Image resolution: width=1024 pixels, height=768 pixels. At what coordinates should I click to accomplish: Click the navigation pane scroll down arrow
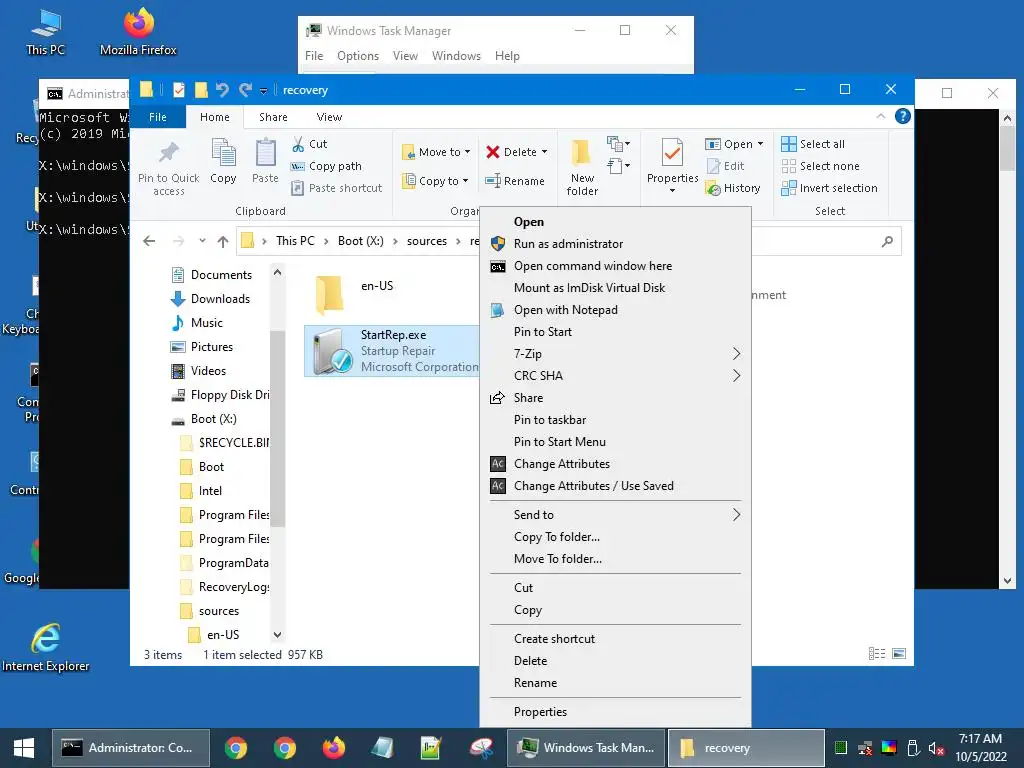(278, 635)
